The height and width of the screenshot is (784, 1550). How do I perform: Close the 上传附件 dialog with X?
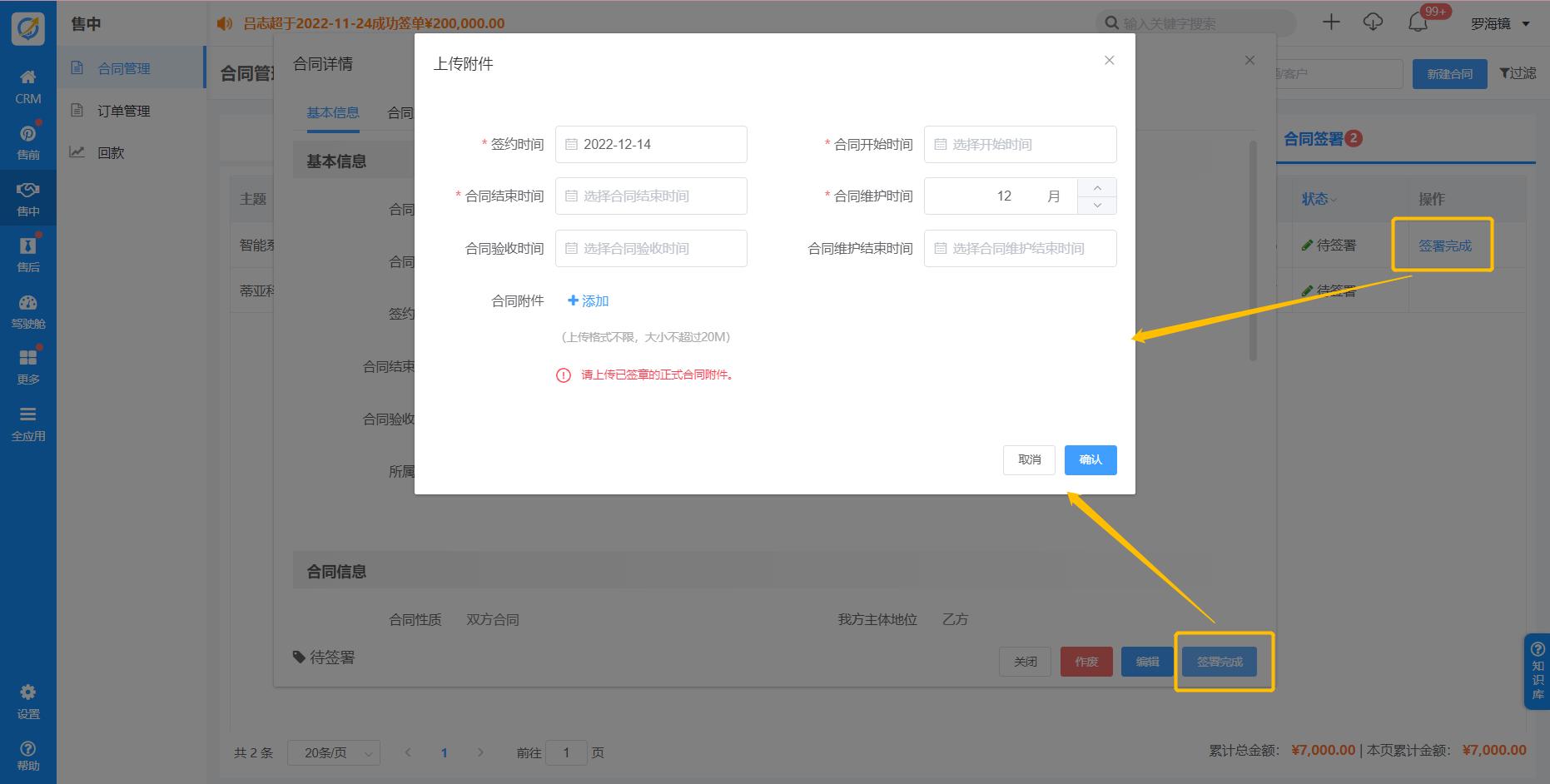1109,61
